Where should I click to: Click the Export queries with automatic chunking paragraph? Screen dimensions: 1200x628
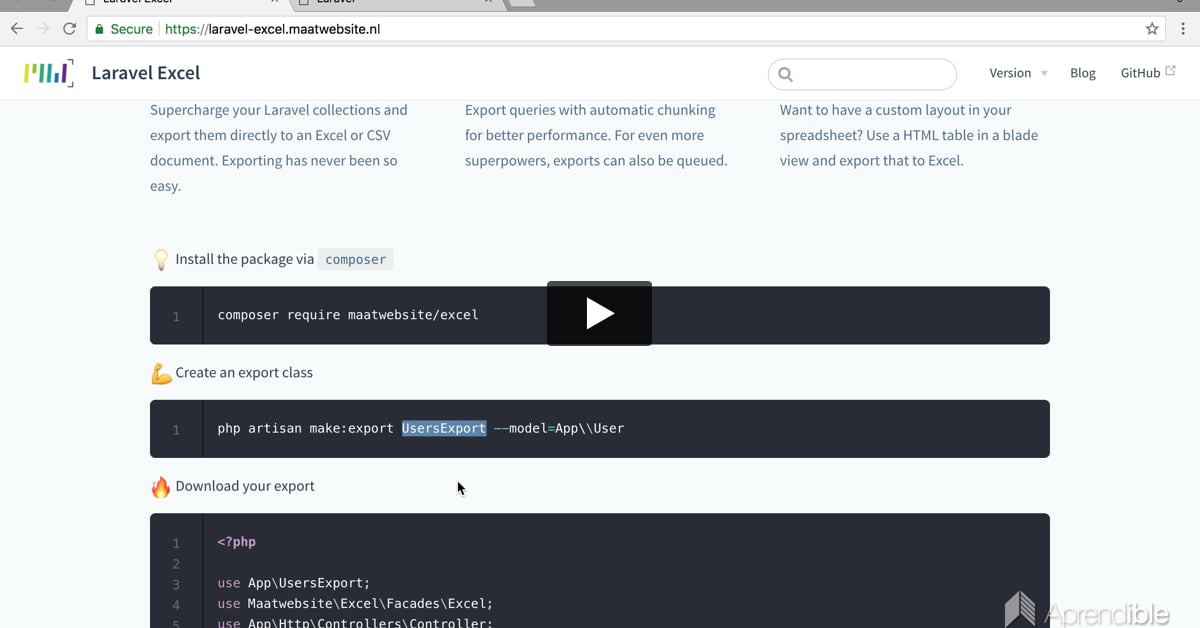596,135
